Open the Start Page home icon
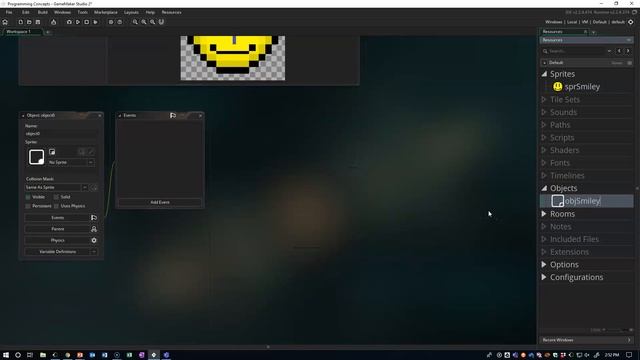The image size is (640, 360). coord(5,22)
